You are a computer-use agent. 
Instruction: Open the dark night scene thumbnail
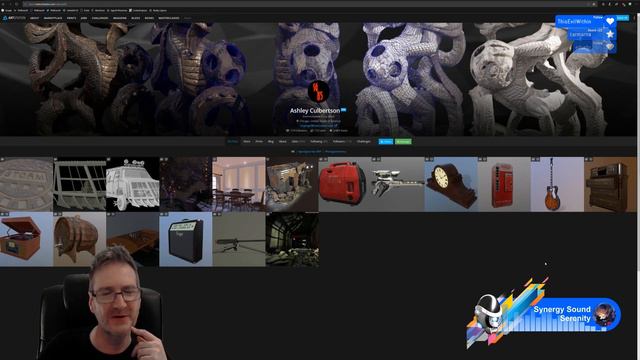click(x=186, y=184)
